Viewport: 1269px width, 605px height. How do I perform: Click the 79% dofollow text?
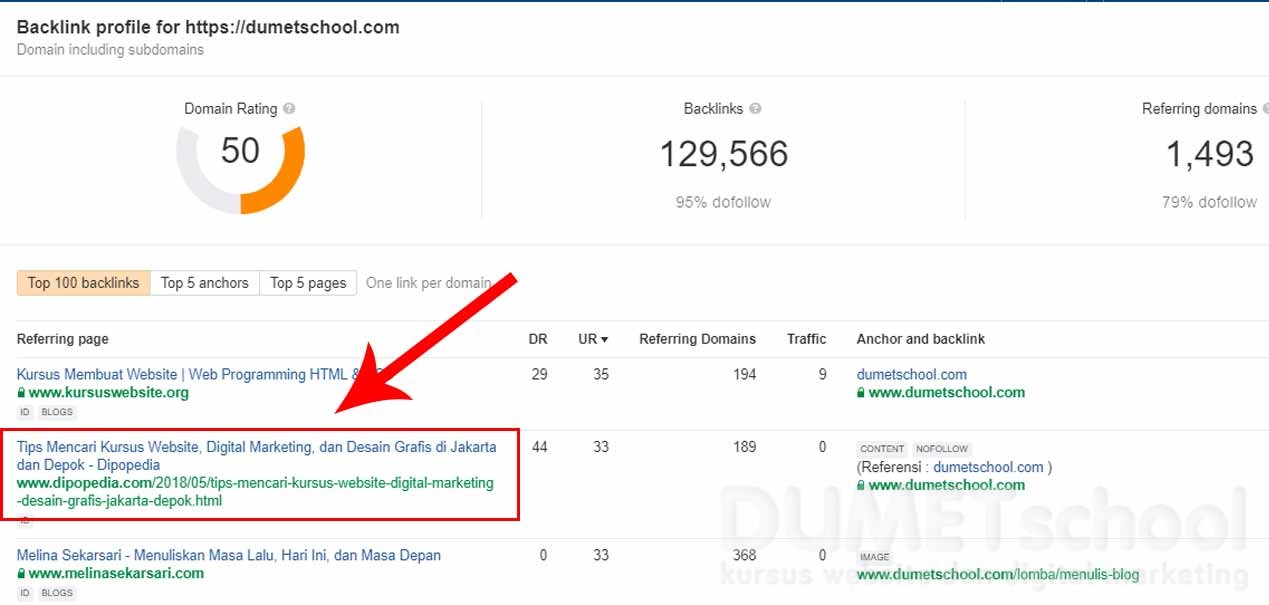(1209, 202)
